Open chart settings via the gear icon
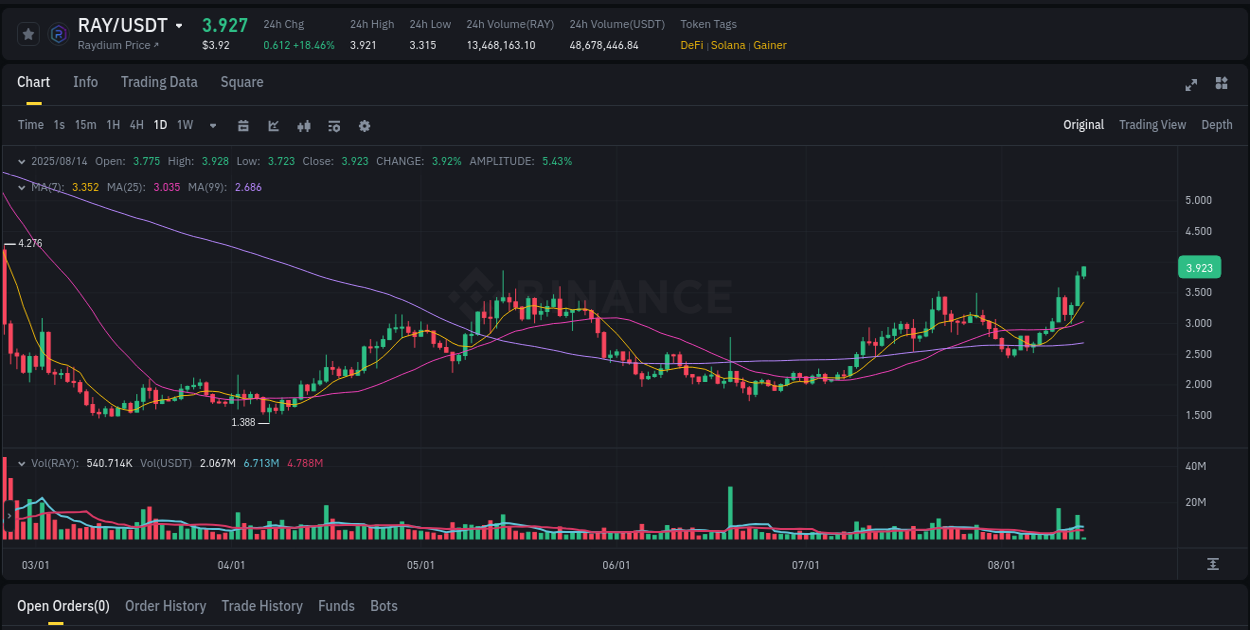 tap(364, 126)
